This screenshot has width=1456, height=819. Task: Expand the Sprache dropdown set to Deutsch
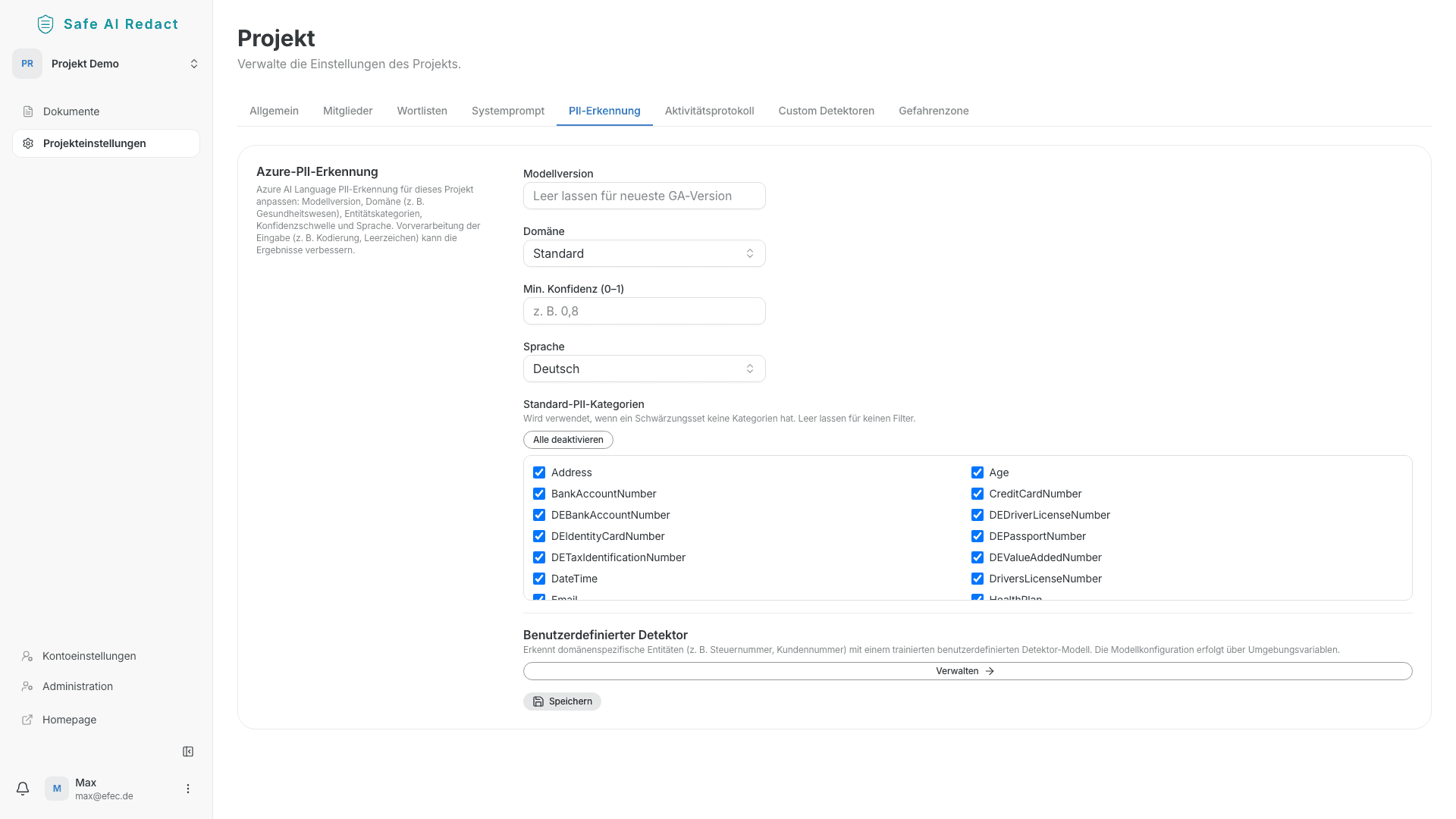(x=644, y=369)
